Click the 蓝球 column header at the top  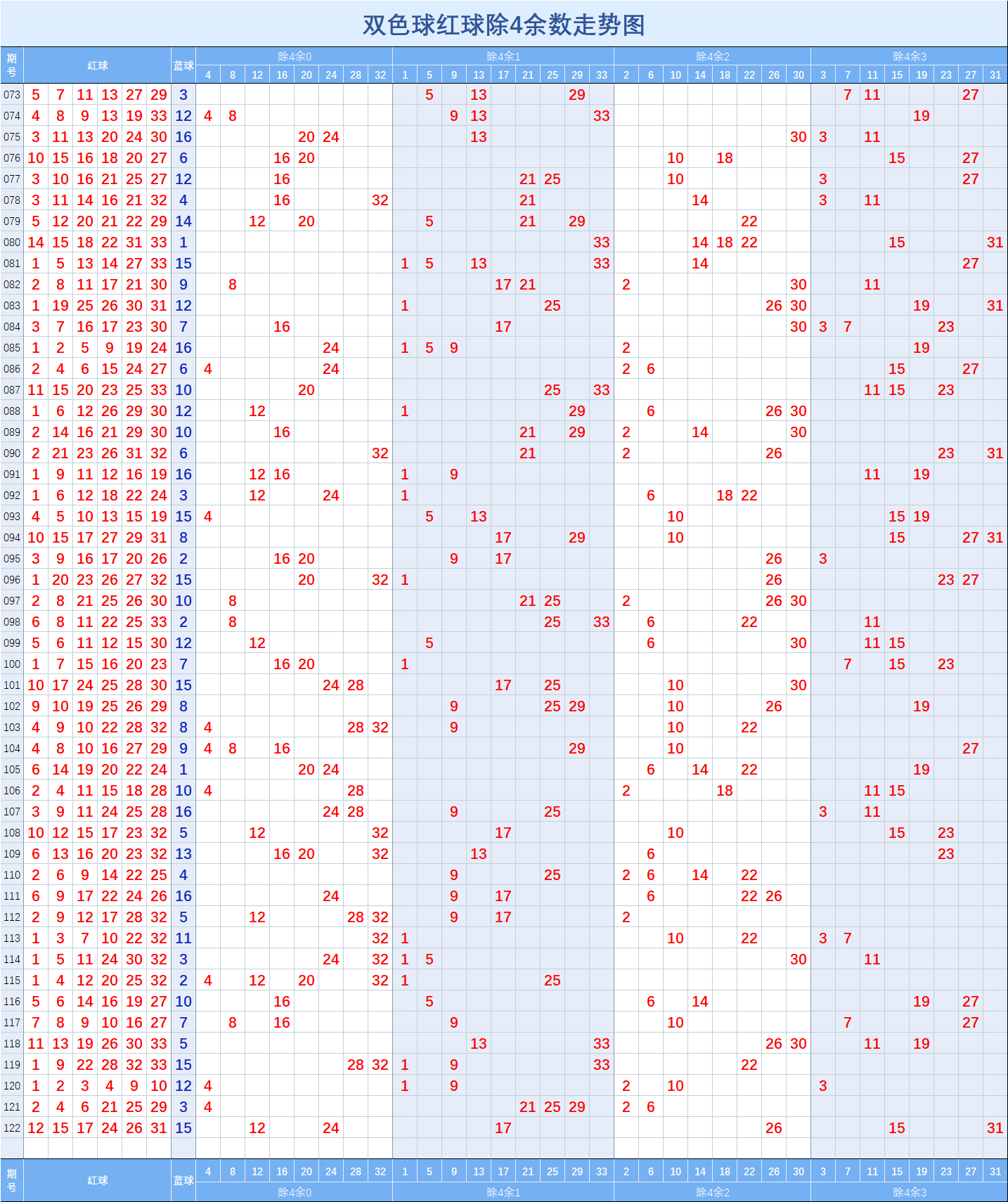pos(183,65)
